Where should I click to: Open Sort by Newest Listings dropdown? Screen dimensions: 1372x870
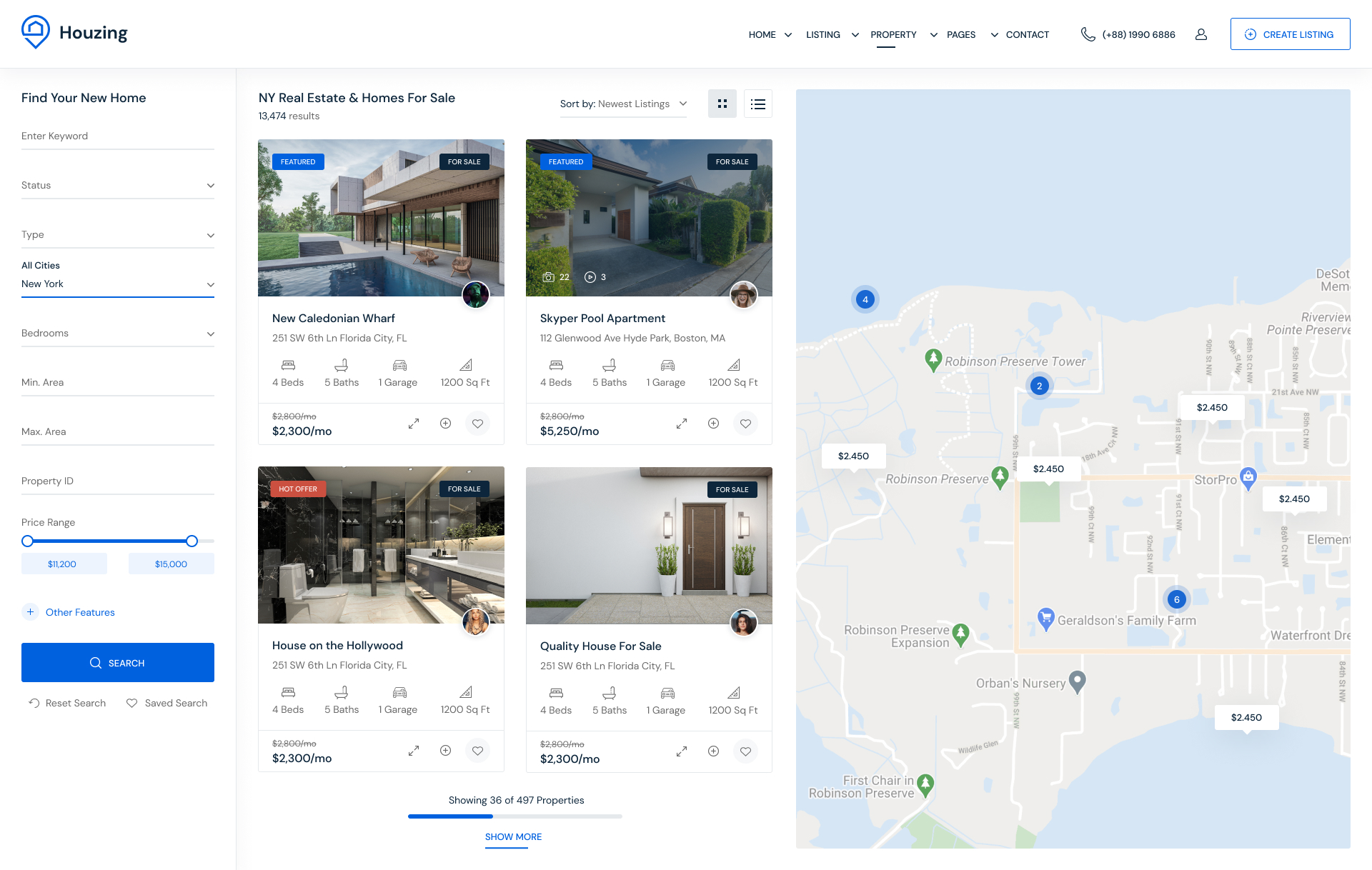pyautogui.click(x=623, y=104)
